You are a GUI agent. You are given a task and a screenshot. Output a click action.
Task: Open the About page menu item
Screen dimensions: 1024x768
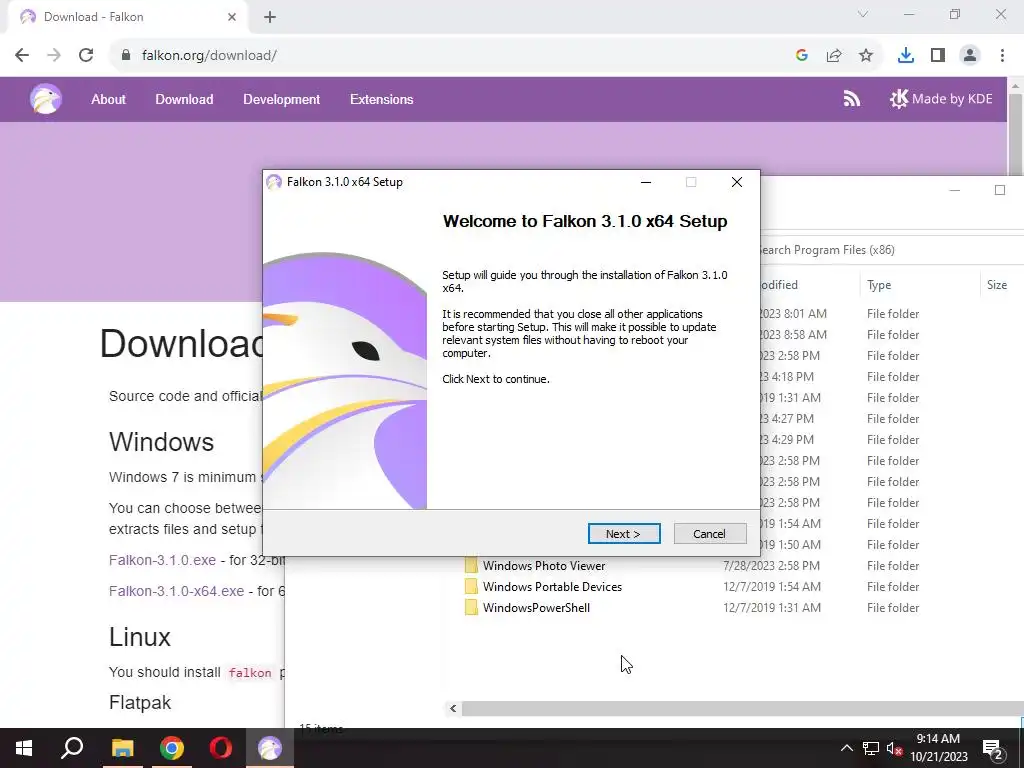[108, 99]
